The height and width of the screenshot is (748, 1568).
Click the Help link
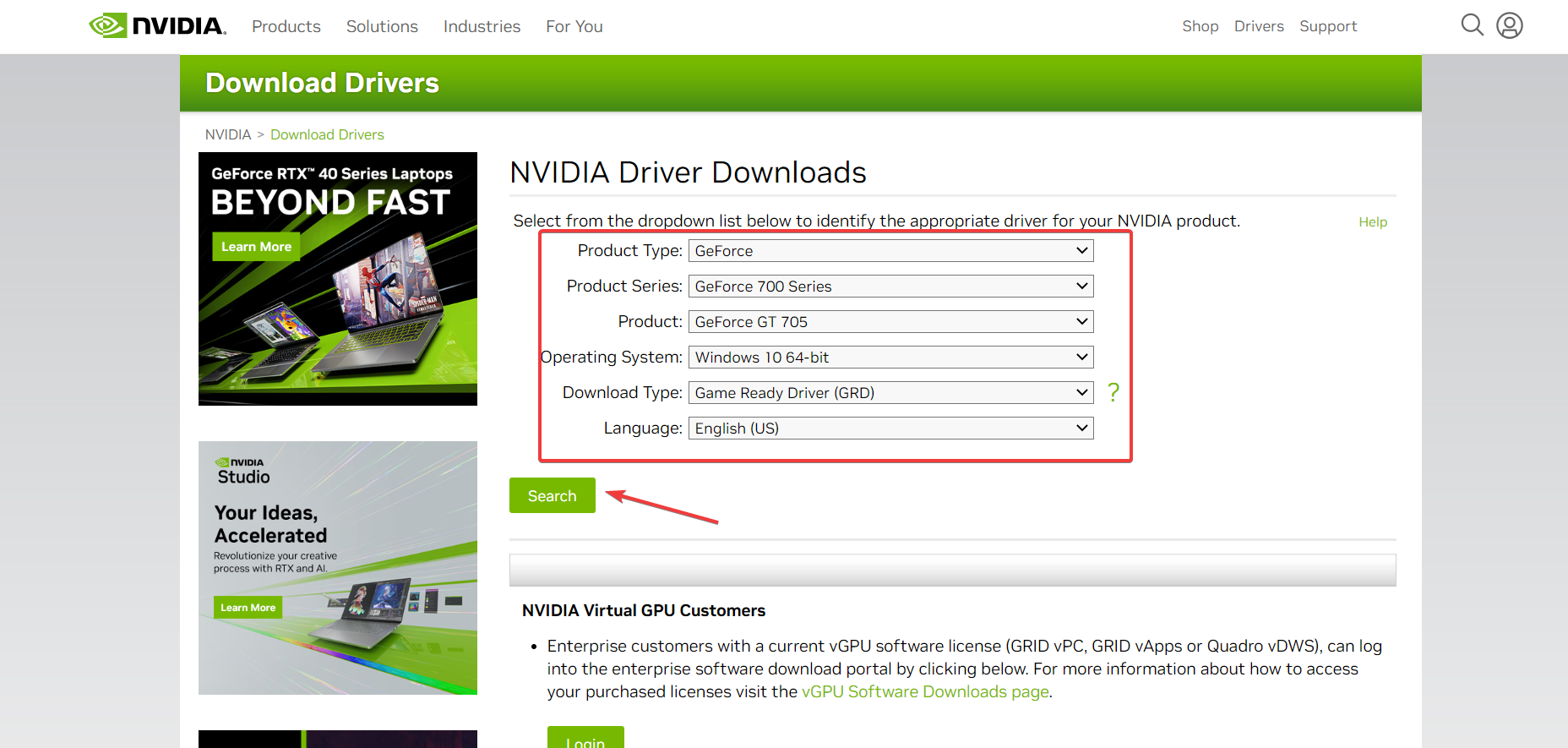[1373, 221]
